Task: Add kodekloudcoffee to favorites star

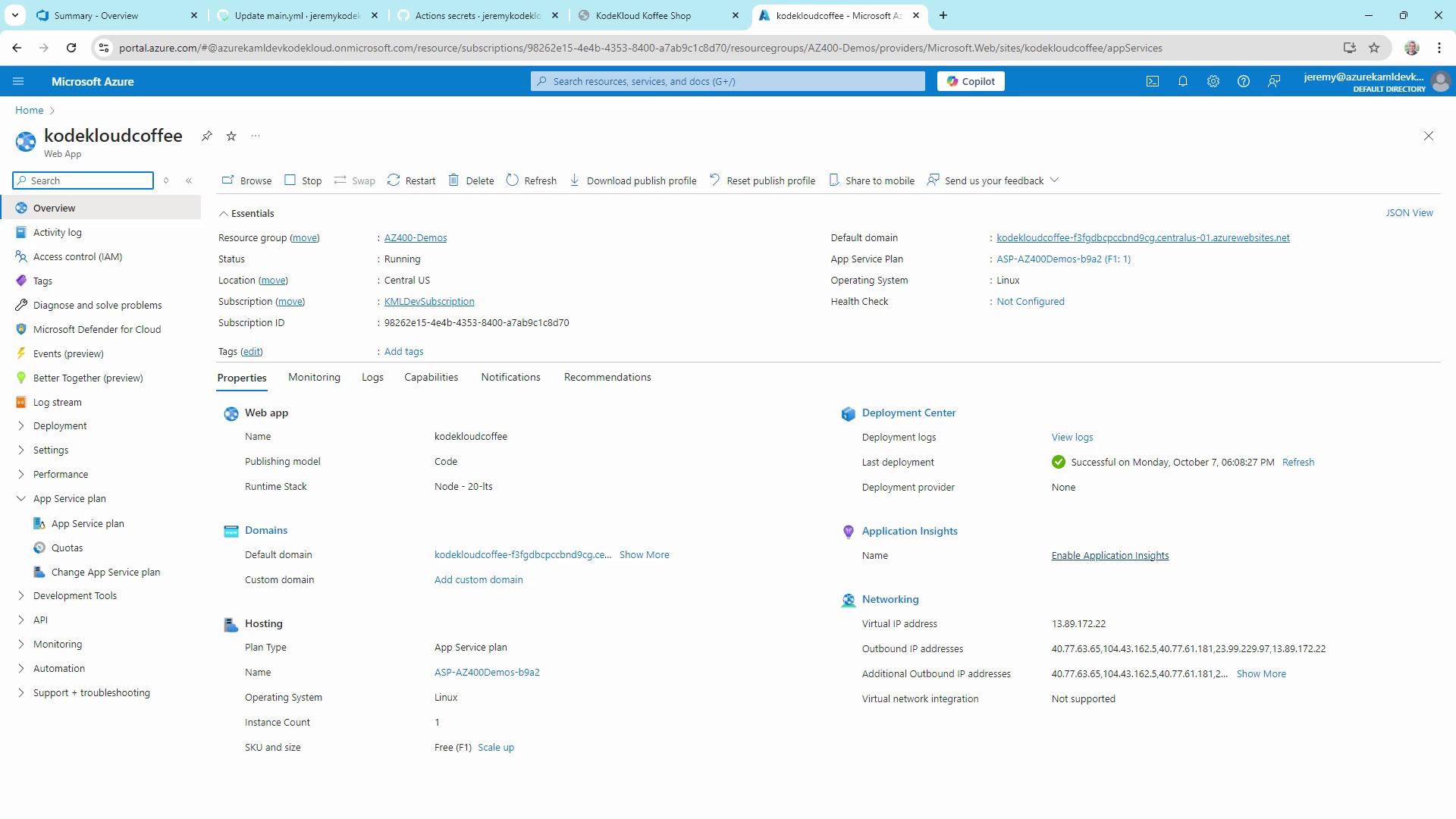Action: pos(231,136)
